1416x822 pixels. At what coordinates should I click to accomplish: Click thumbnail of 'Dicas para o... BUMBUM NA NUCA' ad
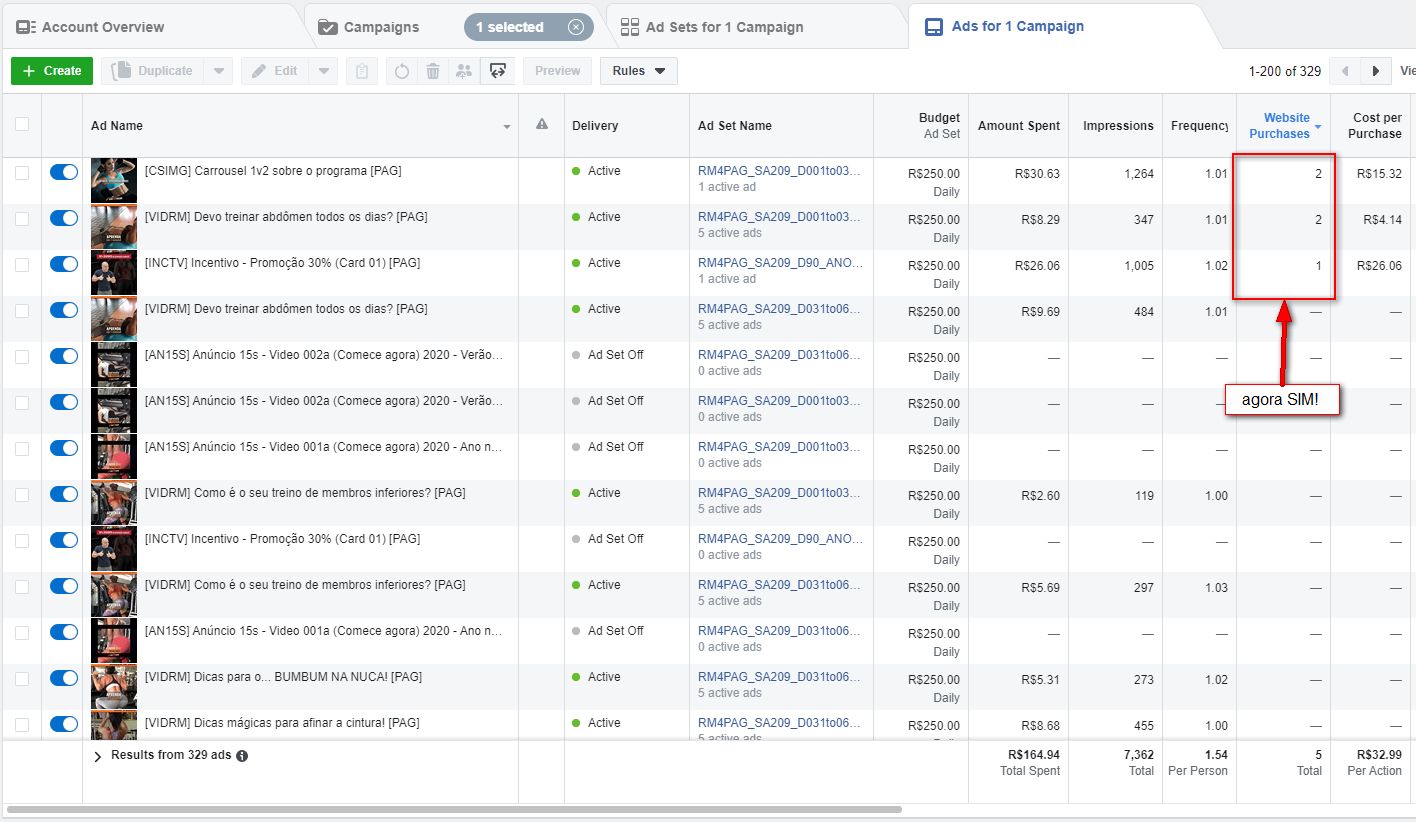coord(113,687)
